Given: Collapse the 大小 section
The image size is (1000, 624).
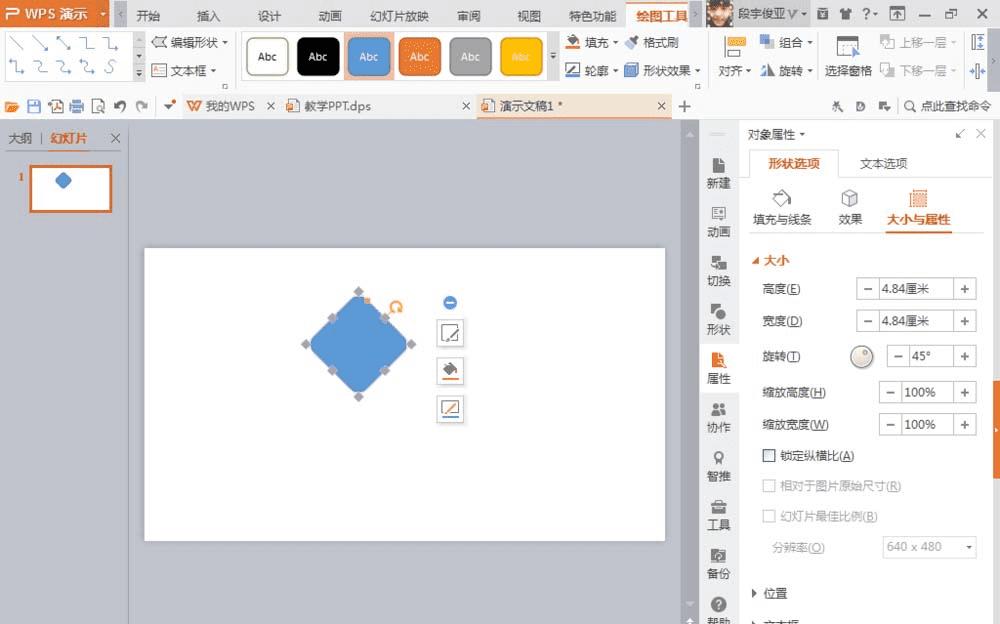Looking at the screenshot, I should pyautogui.click(x=770, y=260).
